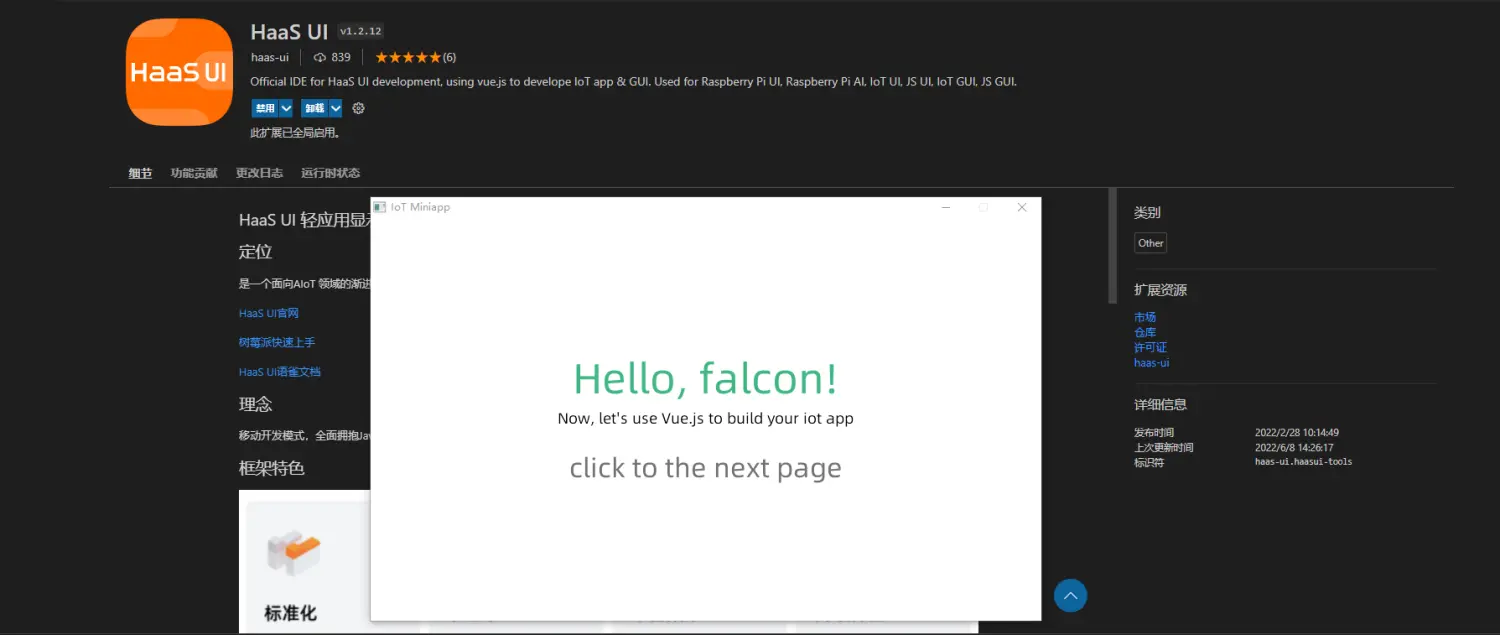Viewport: 1500px width, 635px height.
Task: Click the IoT Miniapp title bar text
Action: (420, 207)
